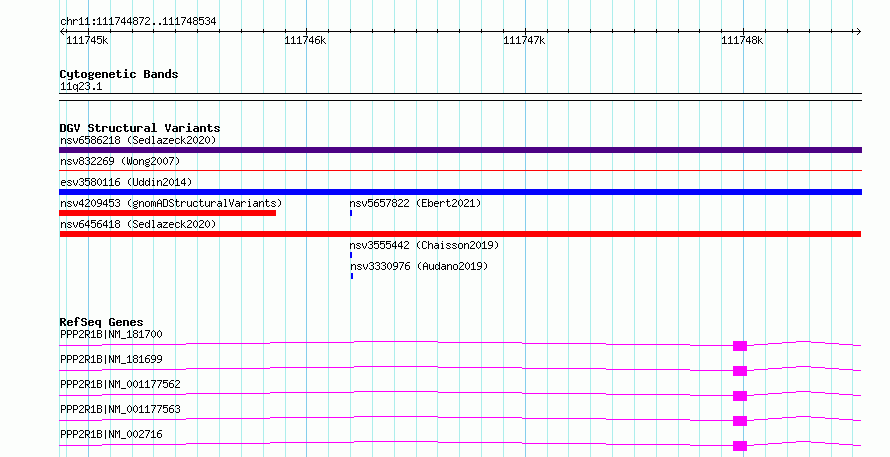This screenshot has height=457, width=890.
Task: Select the small blue nsv5657822 marker
Action: (351, 213)
